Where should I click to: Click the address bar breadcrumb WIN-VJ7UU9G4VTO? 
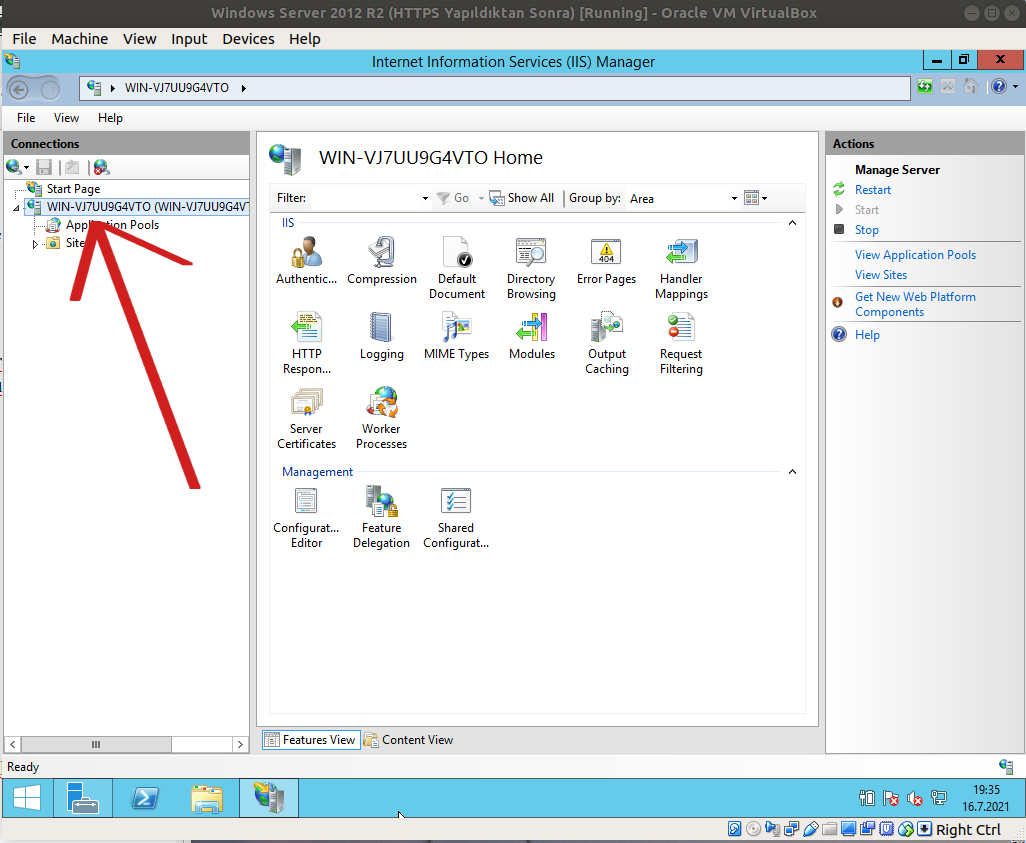tap(177, 88)
